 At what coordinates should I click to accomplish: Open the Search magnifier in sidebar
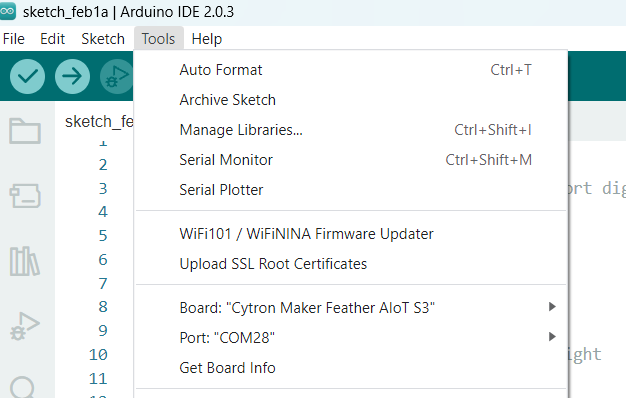22,387
